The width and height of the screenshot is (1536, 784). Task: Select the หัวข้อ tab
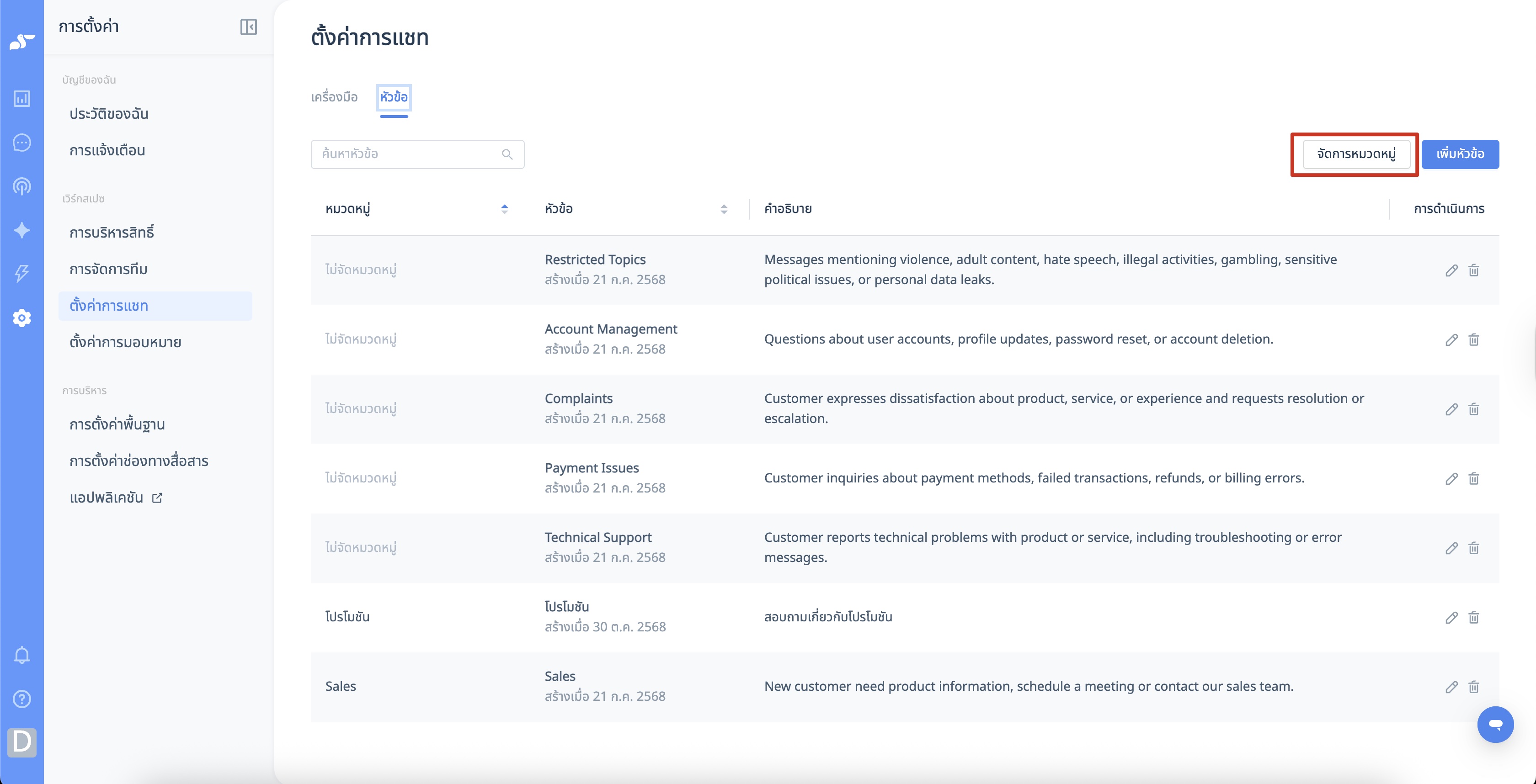click(x=394, y=97)
